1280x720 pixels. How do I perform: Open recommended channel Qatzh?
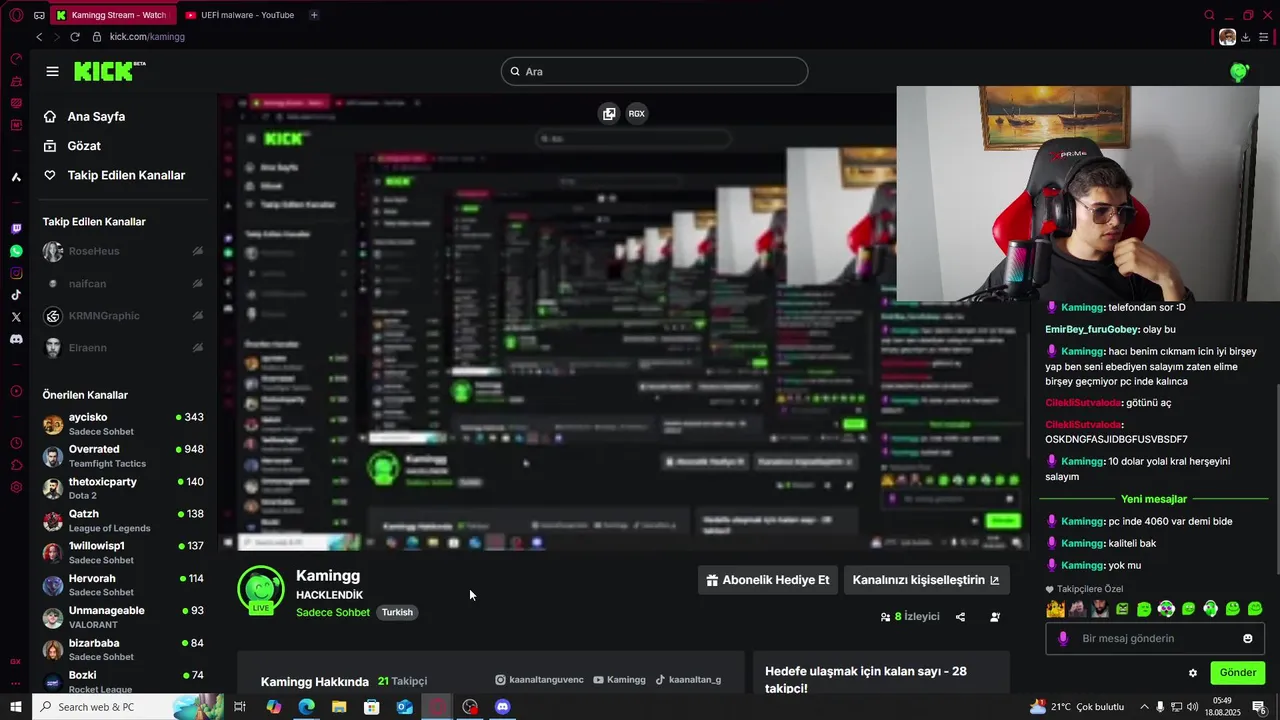pos(123,520)
